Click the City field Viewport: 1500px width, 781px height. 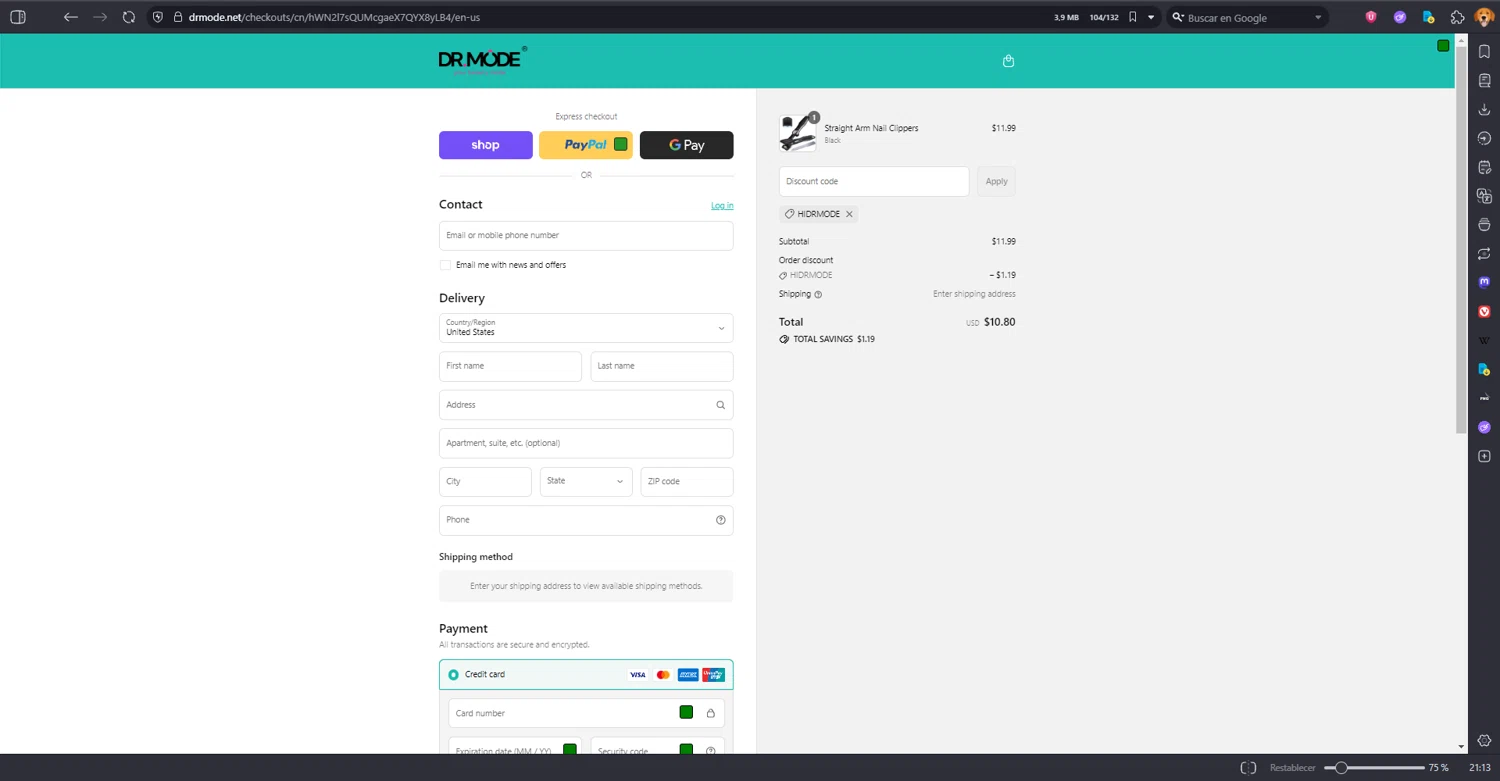(x=485, y=481)
